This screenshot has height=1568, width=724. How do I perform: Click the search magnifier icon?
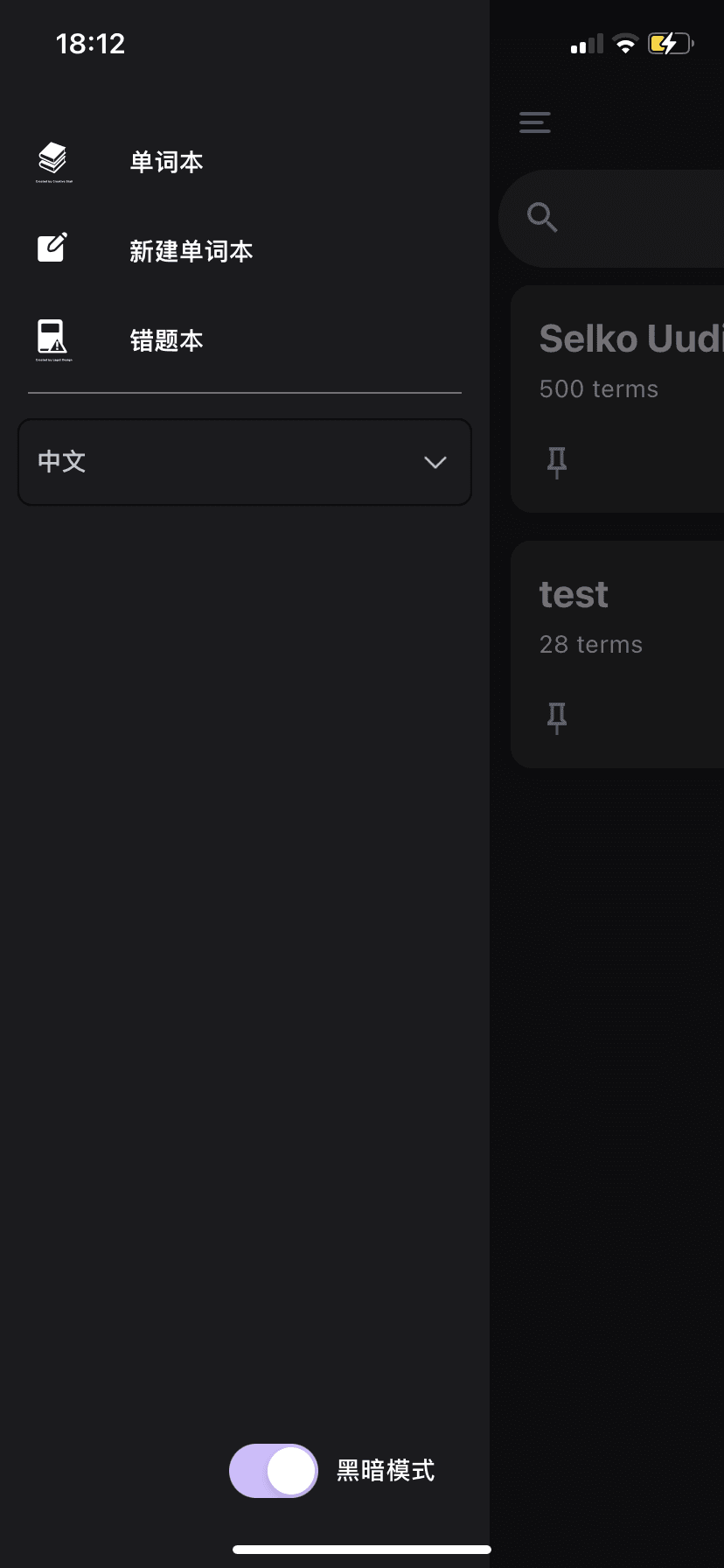542,217
